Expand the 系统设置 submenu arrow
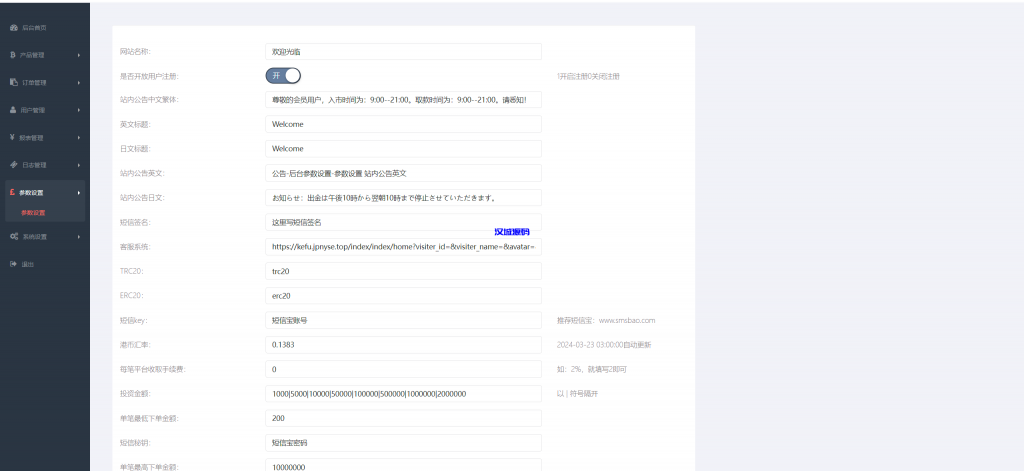This screenshot has width=1024, height=471. tap(78, 237)
